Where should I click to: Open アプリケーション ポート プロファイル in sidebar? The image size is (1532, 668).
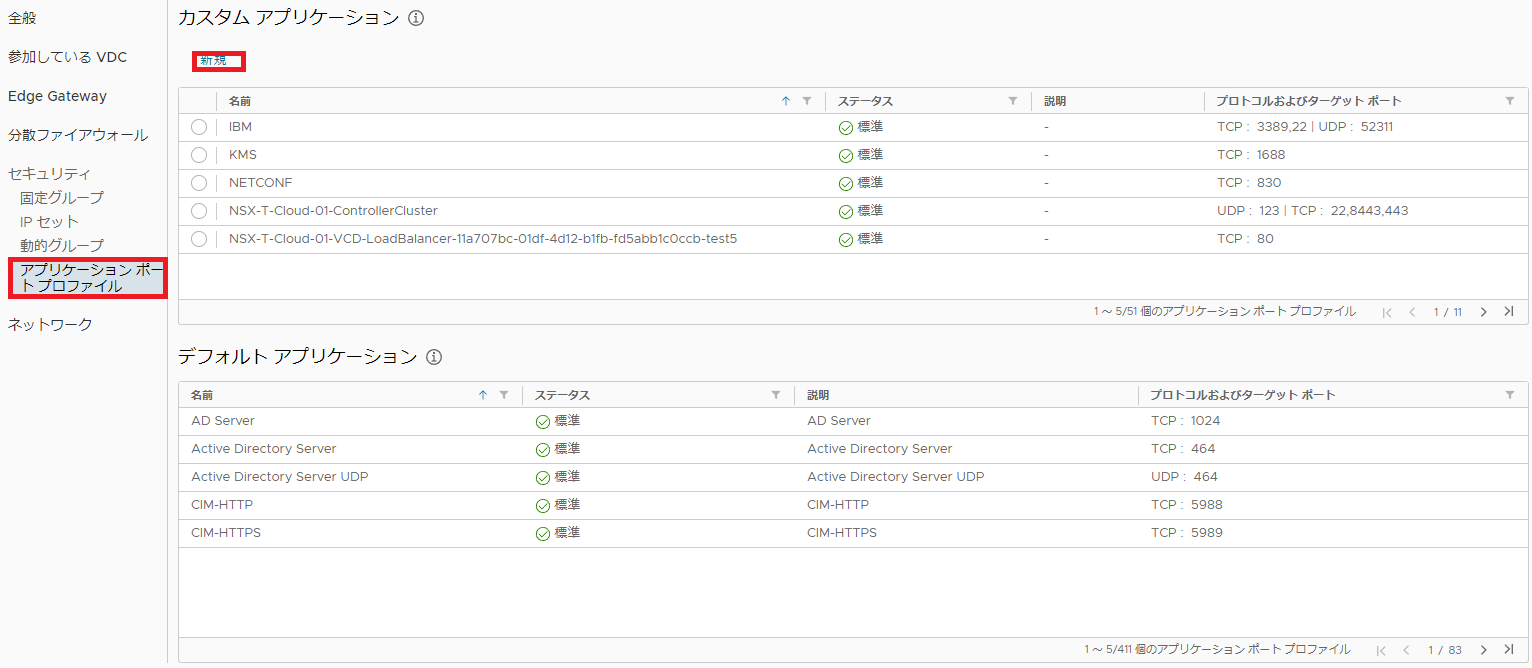(87, 278)
